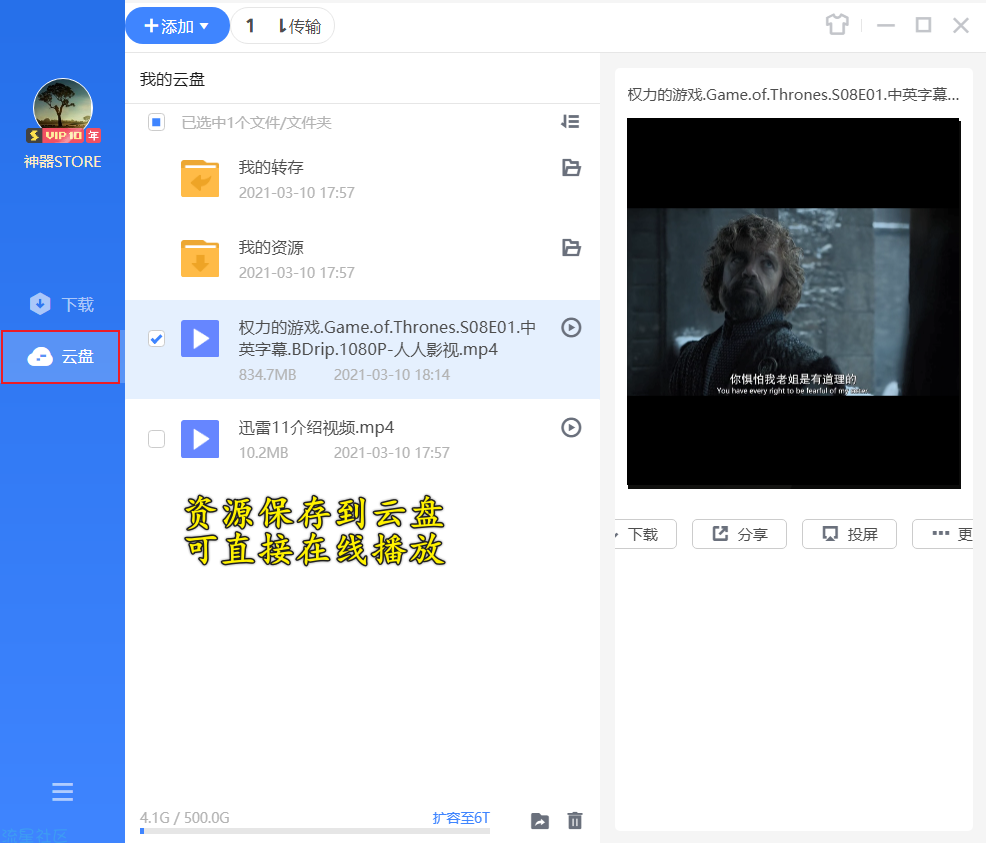Click the 4.1G / 500.0G storage text
This screenshot has height=843, width=986.
click(x=184, y=818)
